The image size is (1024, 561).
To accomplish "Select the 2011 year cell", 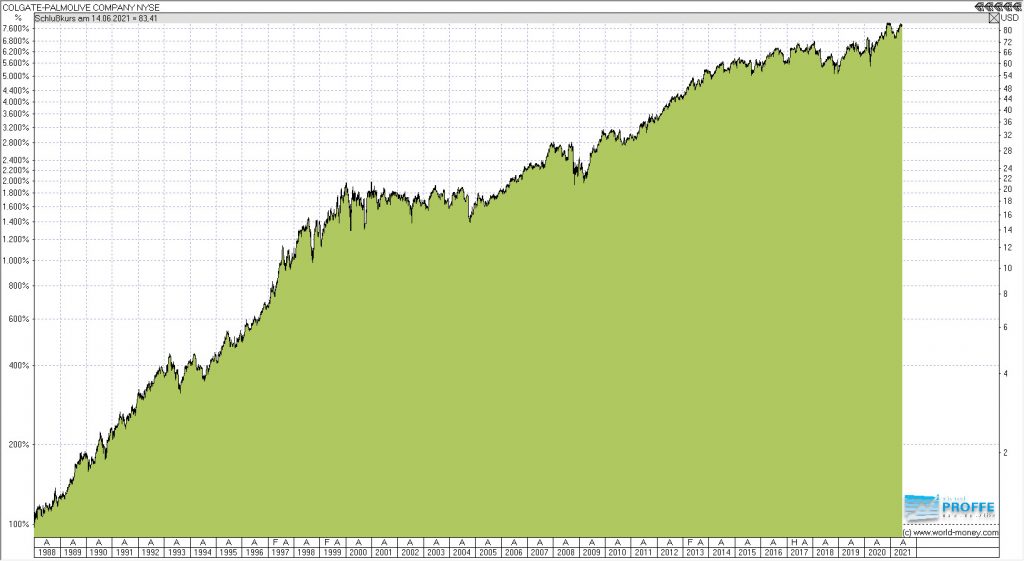I will pyautogui.click(x=643, y=552).
